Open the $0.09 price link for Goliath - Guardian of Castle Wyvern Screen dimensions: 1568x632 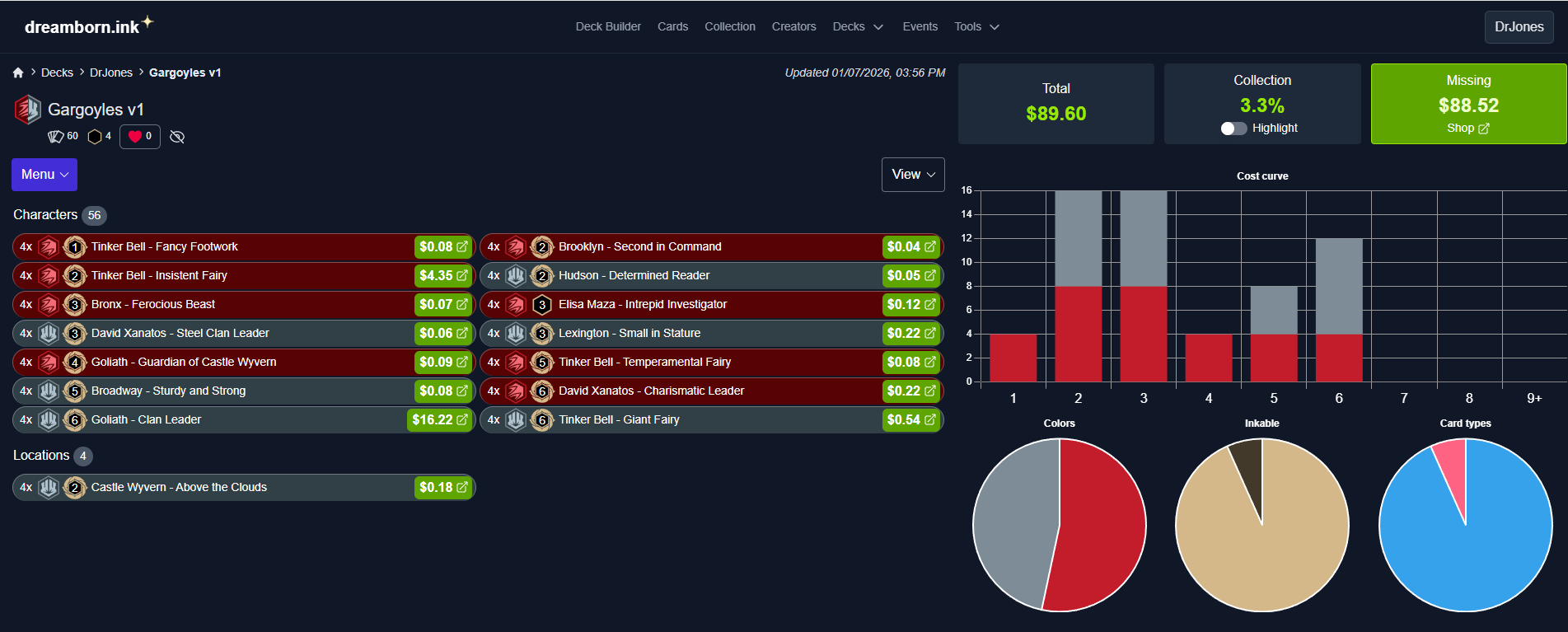tap(443, 363)
